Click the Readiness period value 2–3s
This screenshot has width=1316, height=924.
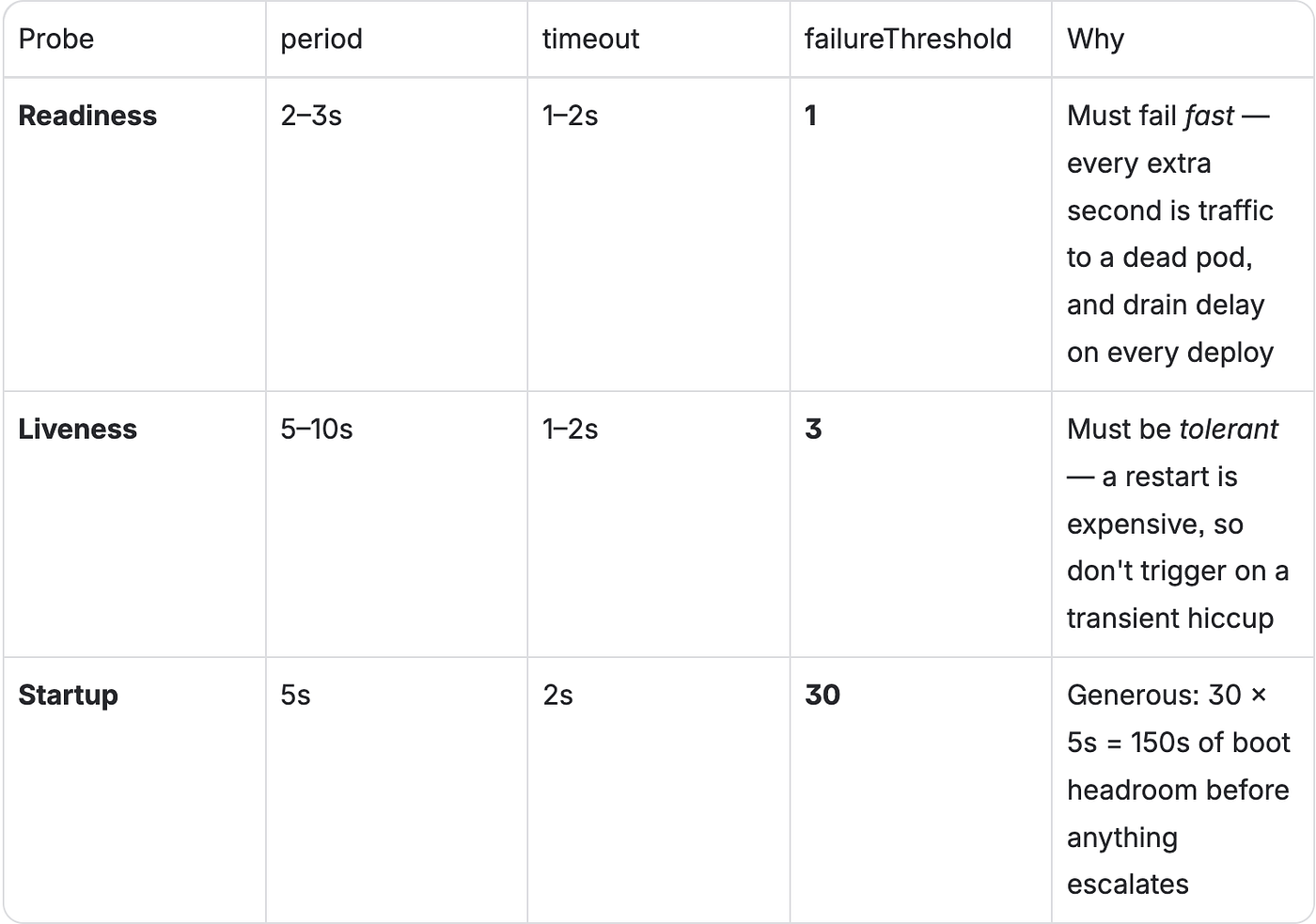click(x=311, y=116)
